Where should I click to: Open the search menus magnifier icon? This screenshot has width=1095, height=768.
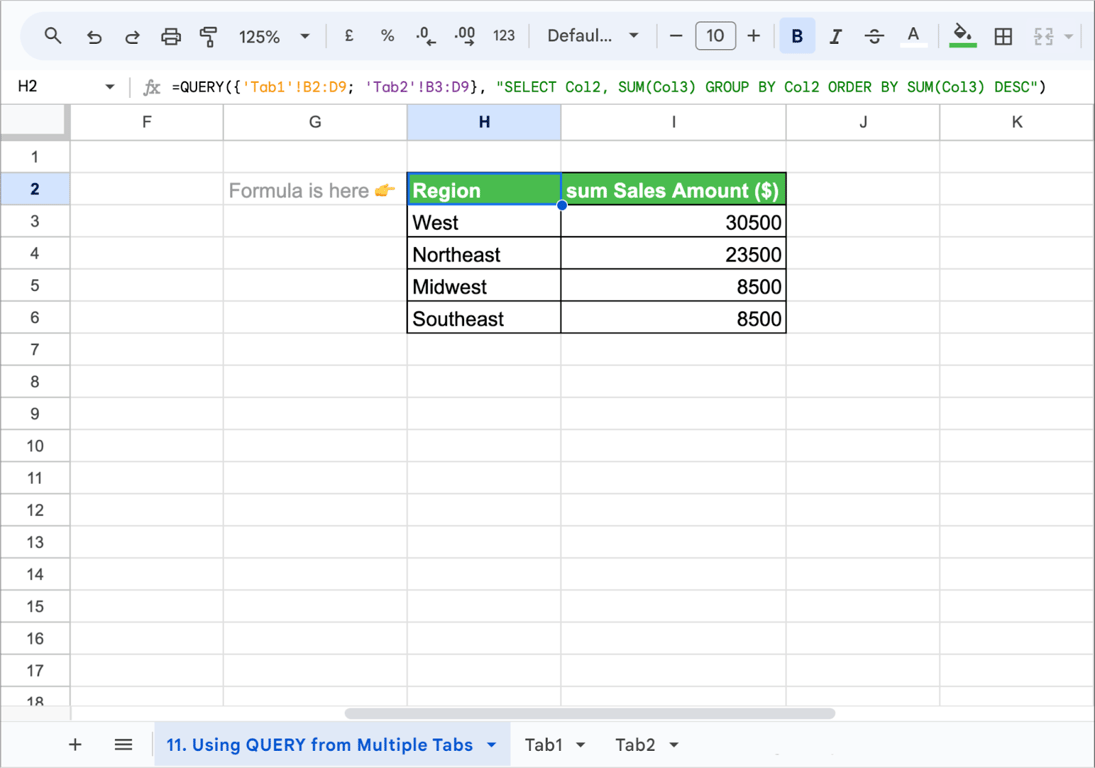click(53, 36)
